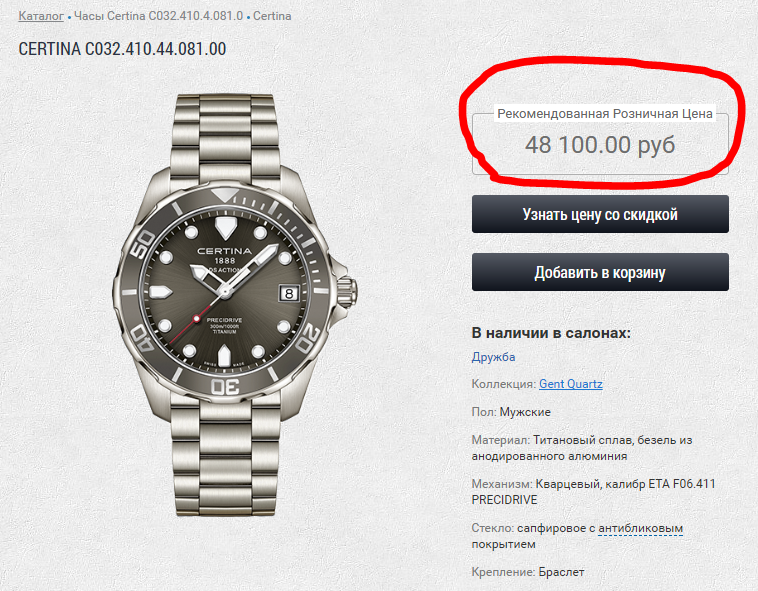Click the Рекомендованная Розничная Цена label
Image resolution: width=758 pixels, height=591 pixels.
[604, 114]
